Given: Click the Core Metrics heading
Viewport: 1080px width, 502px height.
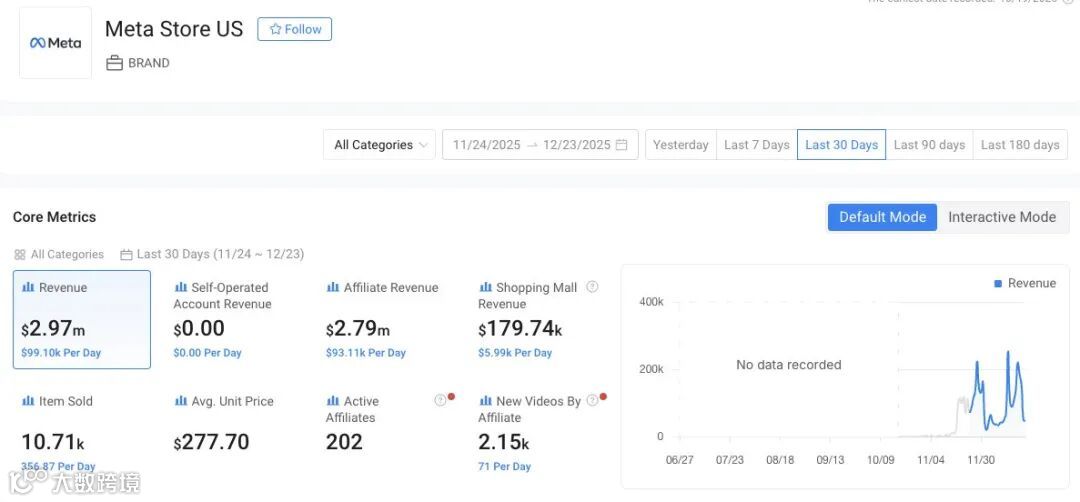Looking at the screenshot, I should (54, 217).
